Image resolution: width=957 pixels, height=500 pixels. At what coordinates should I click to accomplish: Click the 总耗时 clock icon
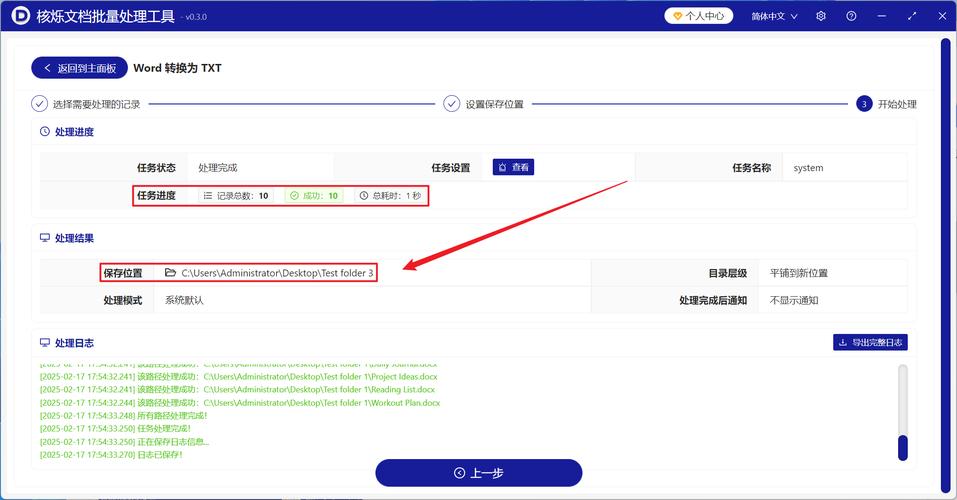[364, 196]
